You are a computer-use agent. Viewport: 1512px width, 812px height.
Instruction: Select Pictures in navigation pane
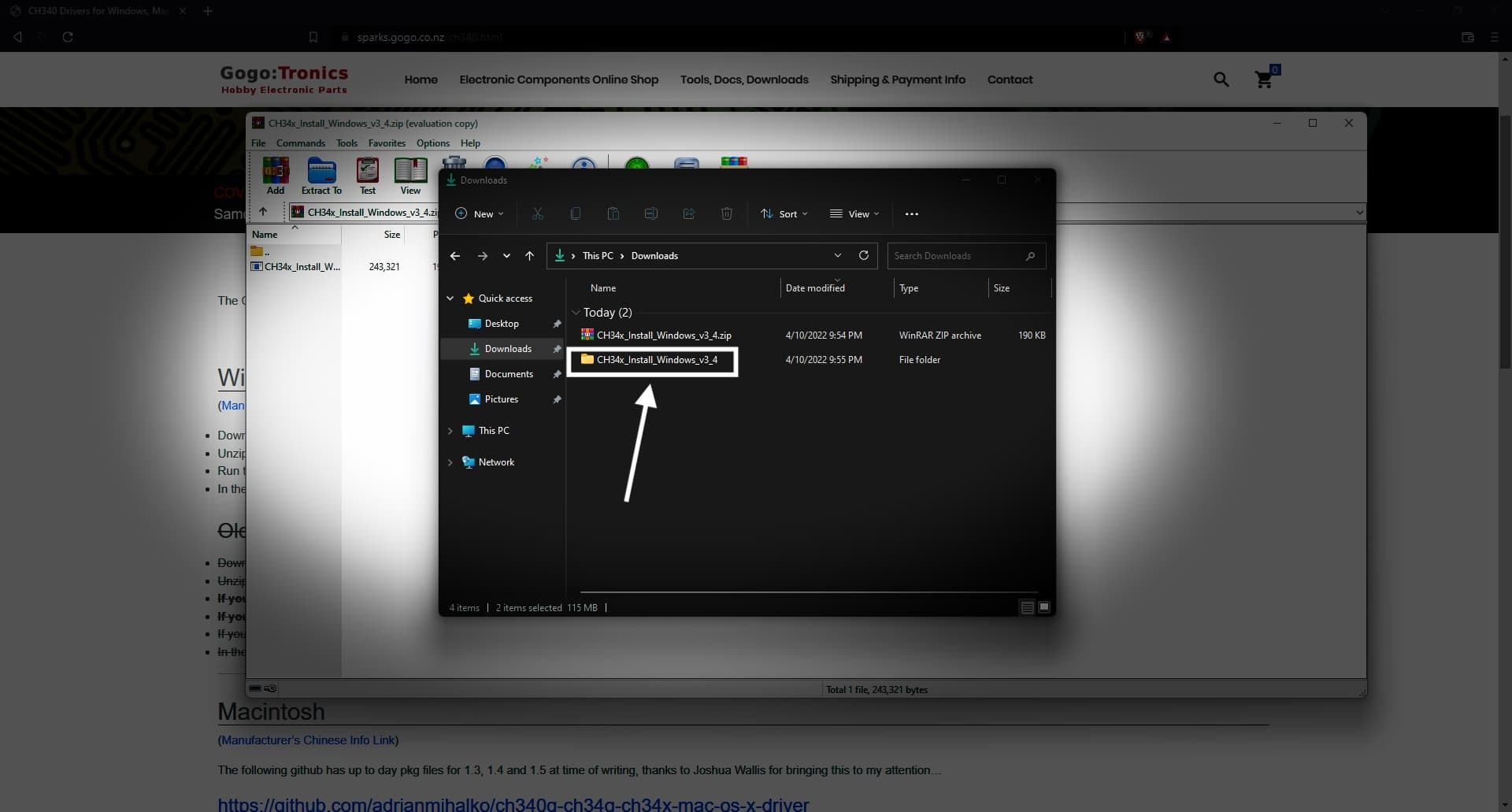(493, 399)
